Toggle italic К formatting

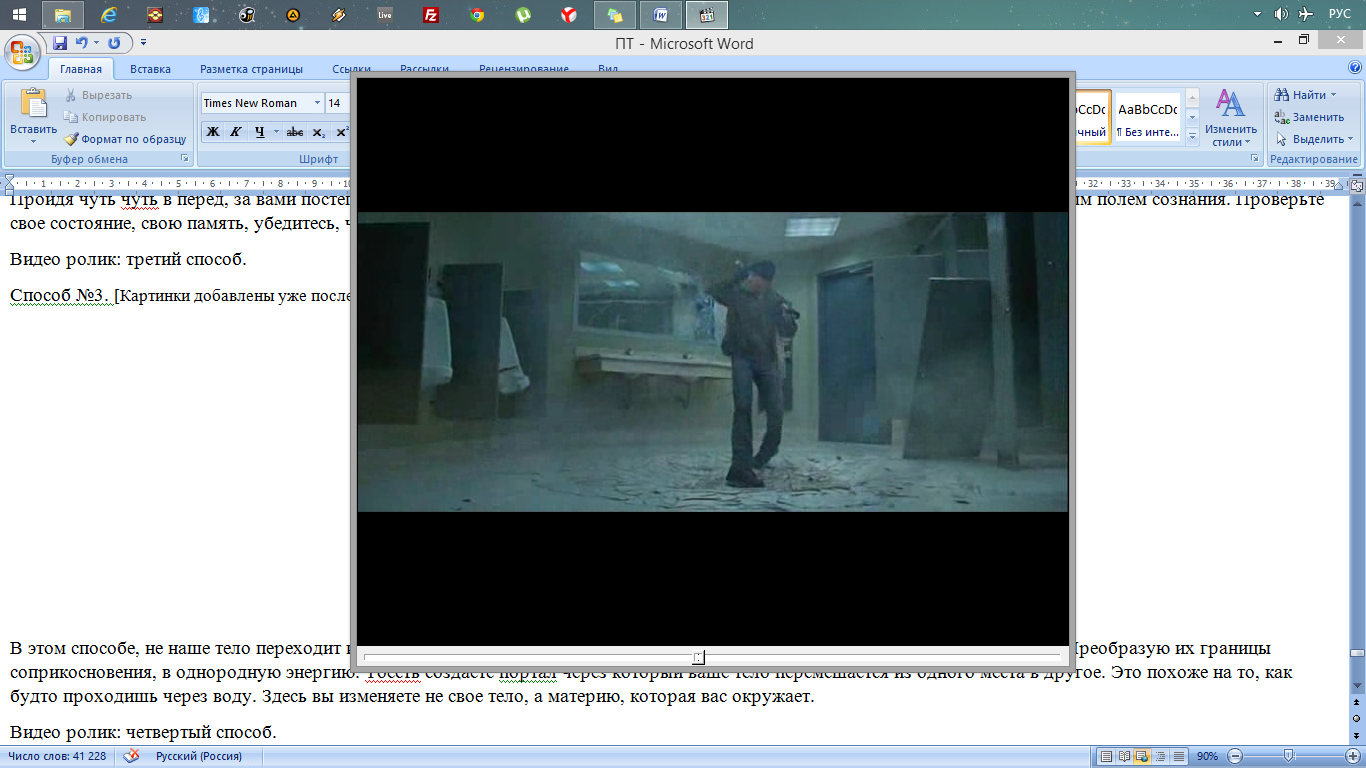coord(236,132)
